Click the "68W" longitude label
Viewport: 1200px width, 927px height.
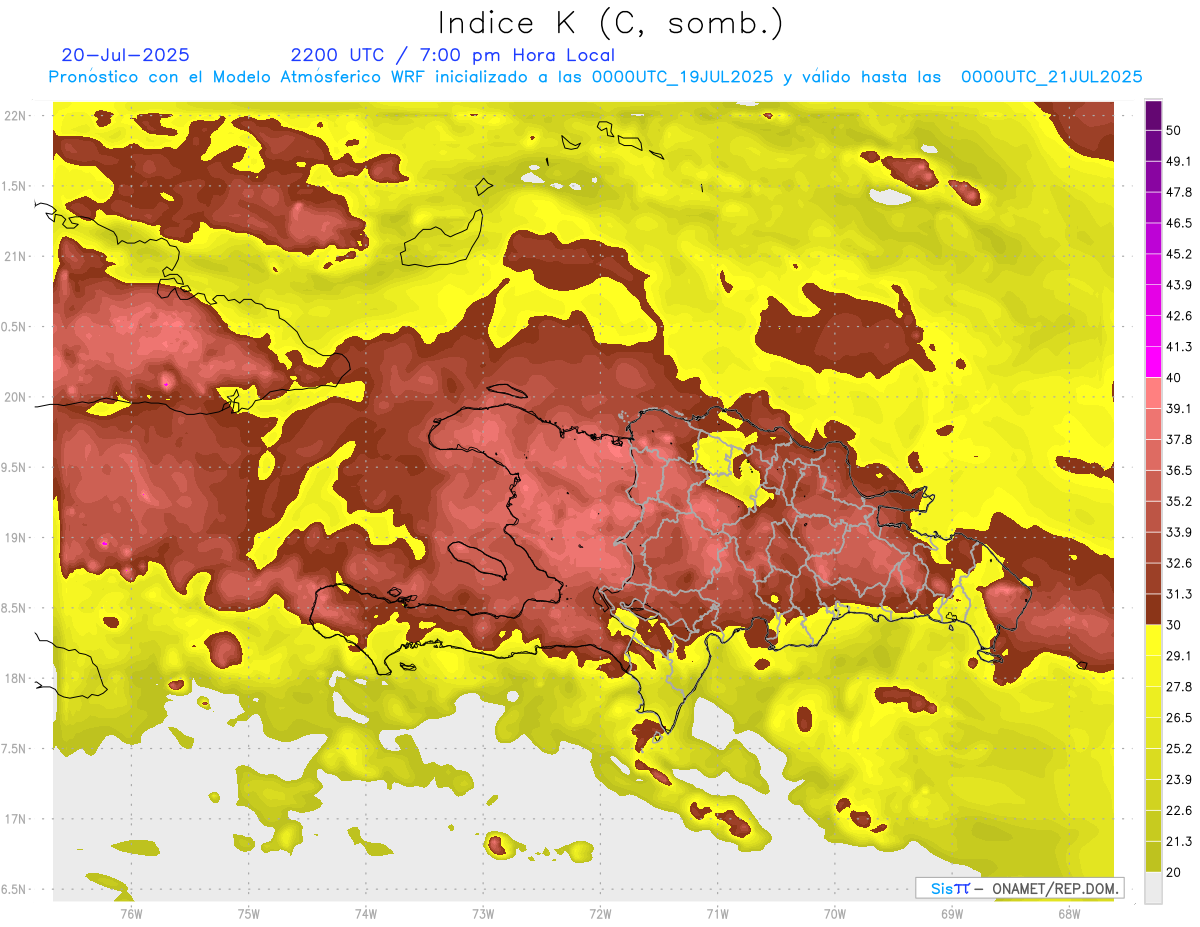(1069, 913)
